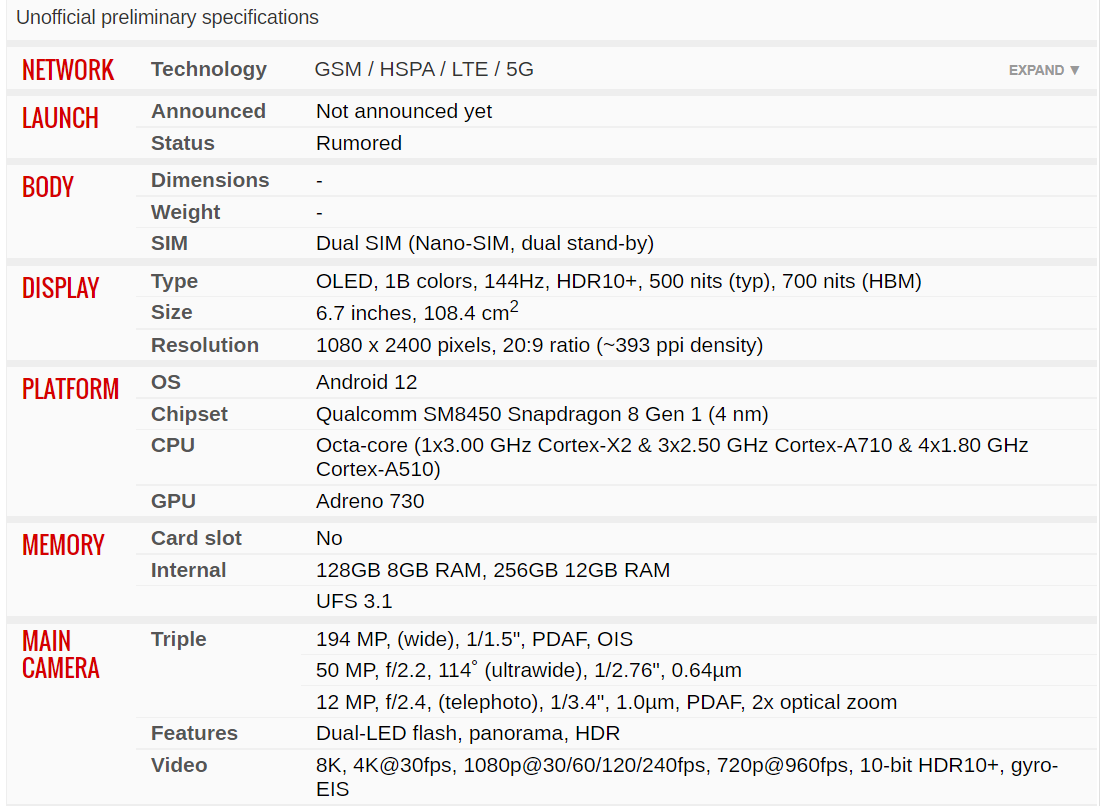Expand the Network specifications section

[x=1043, y=70]
